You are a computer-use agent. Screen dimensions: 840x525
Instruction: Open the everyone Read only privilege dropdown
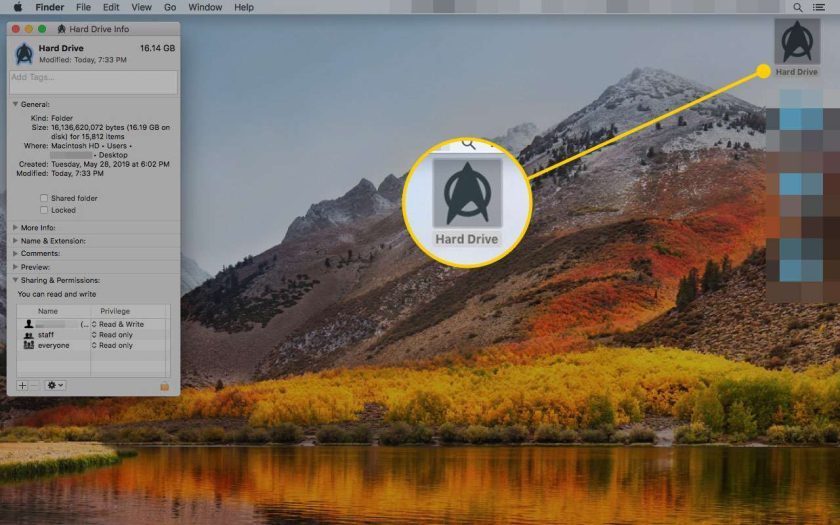click(112, 346)
